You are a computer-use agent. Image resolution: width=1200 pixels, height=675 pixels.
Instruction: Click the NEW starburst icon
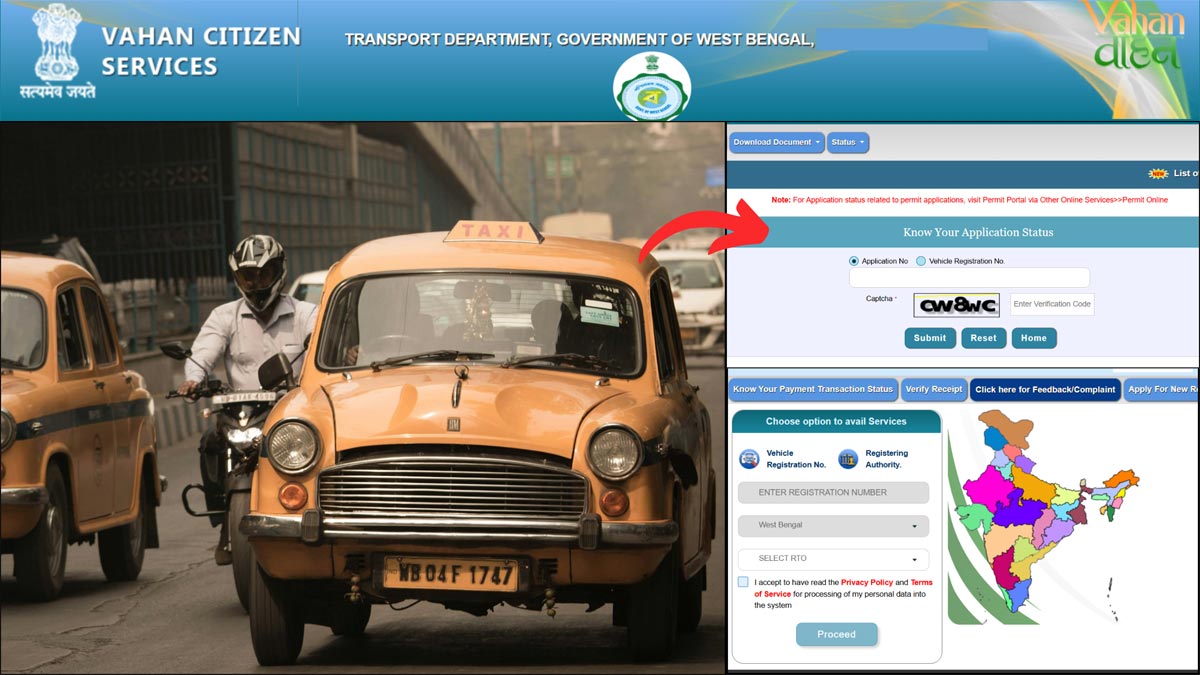(1157, 172)
